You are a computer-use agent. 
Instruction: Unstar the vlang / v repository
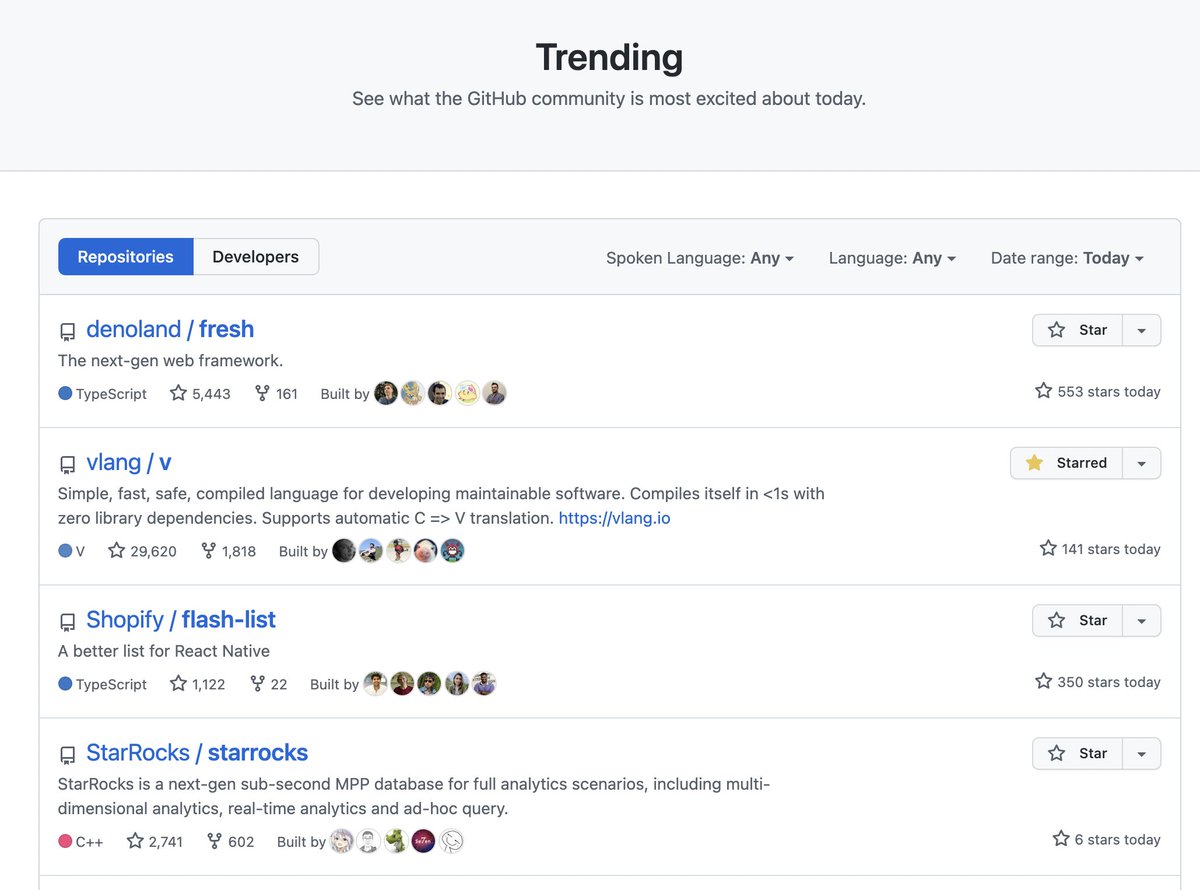pyautogui.click(x=1066, y=463)
